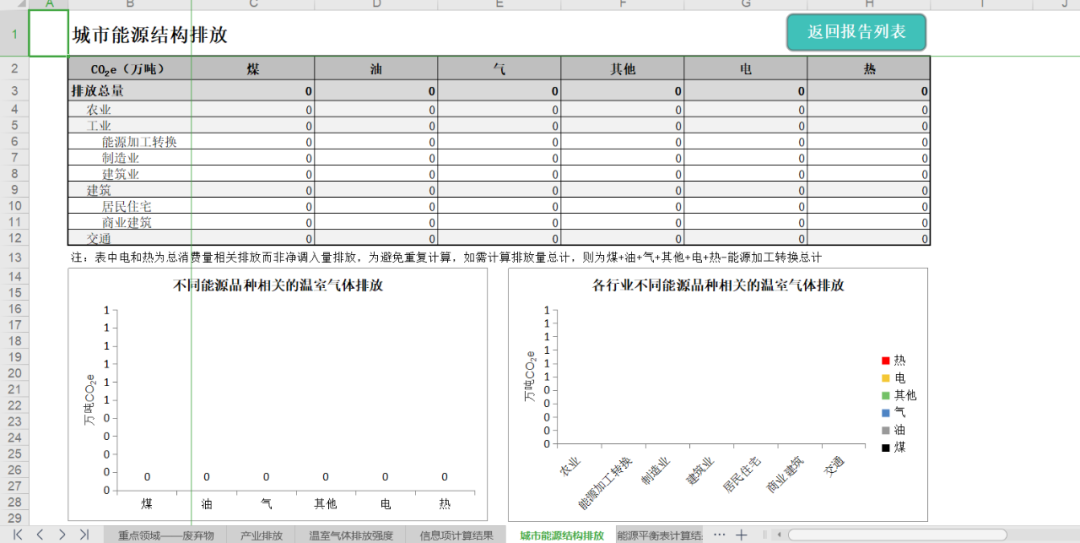Click the gray 油 legend swatch

[886, 430]
